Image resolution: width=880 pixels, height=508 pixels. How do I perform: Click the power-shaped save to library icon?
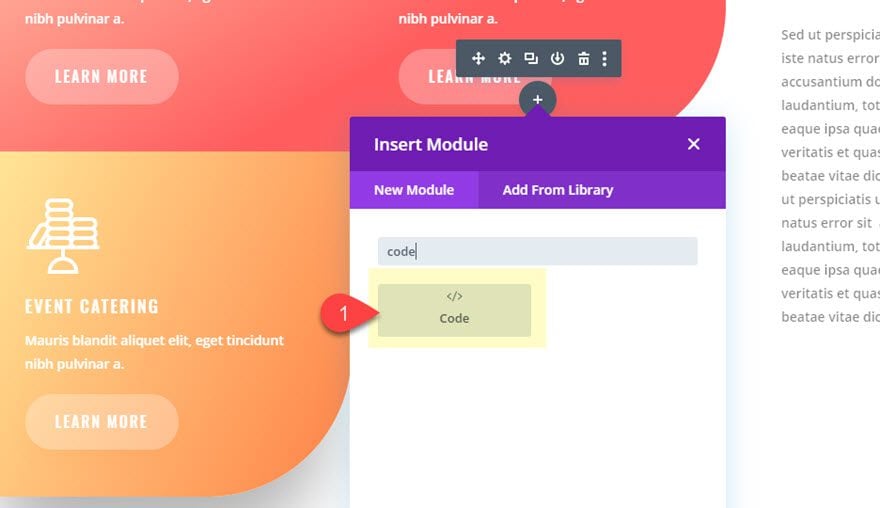pyautogui.click(x=557, y=59)
